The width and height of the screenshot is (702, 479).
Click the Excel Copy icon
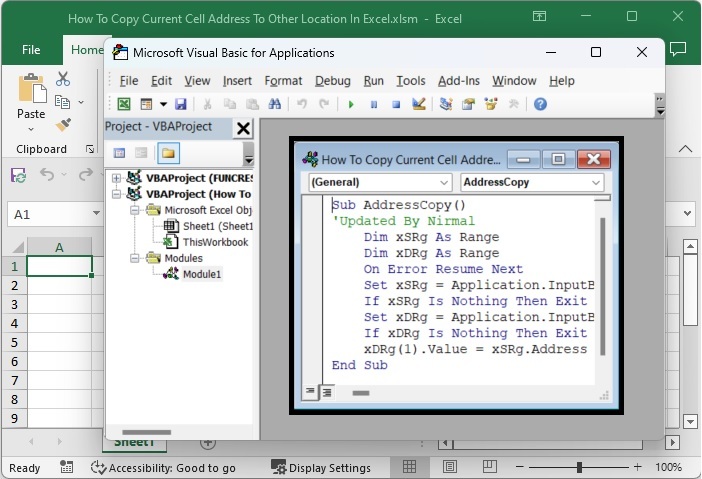(x=62, y=102)
